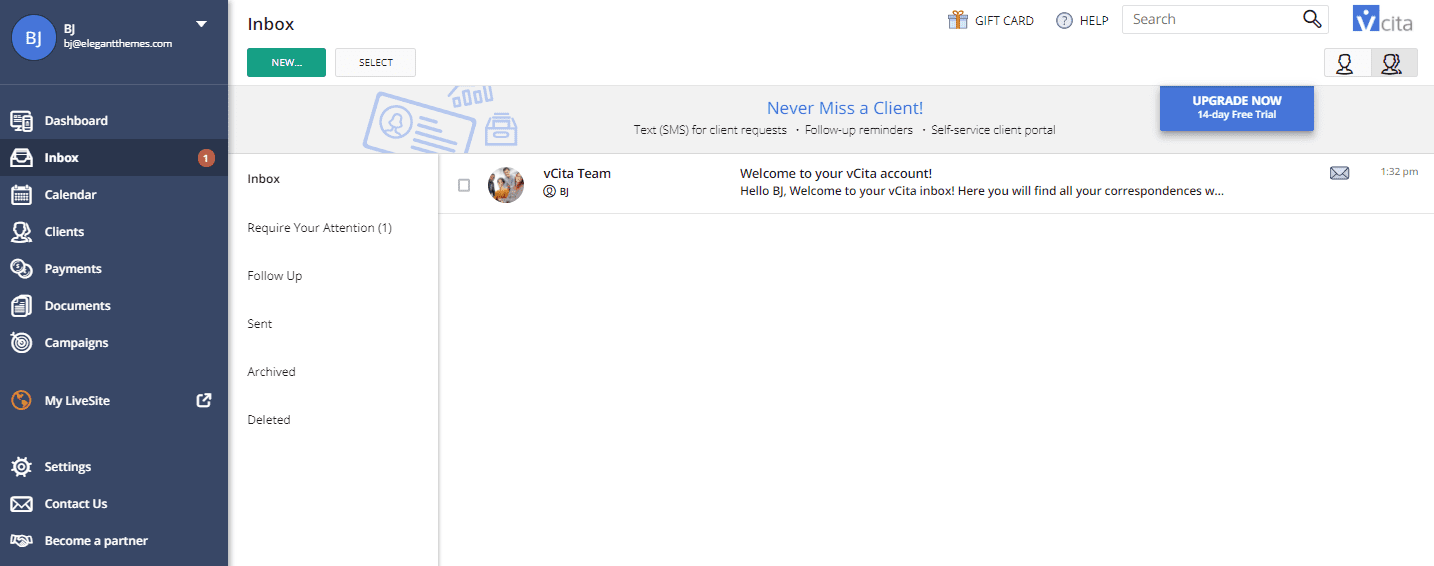Screen dimensions: 1434x566
Task: Open the NEW... button menu
Action: click(286, 62)
